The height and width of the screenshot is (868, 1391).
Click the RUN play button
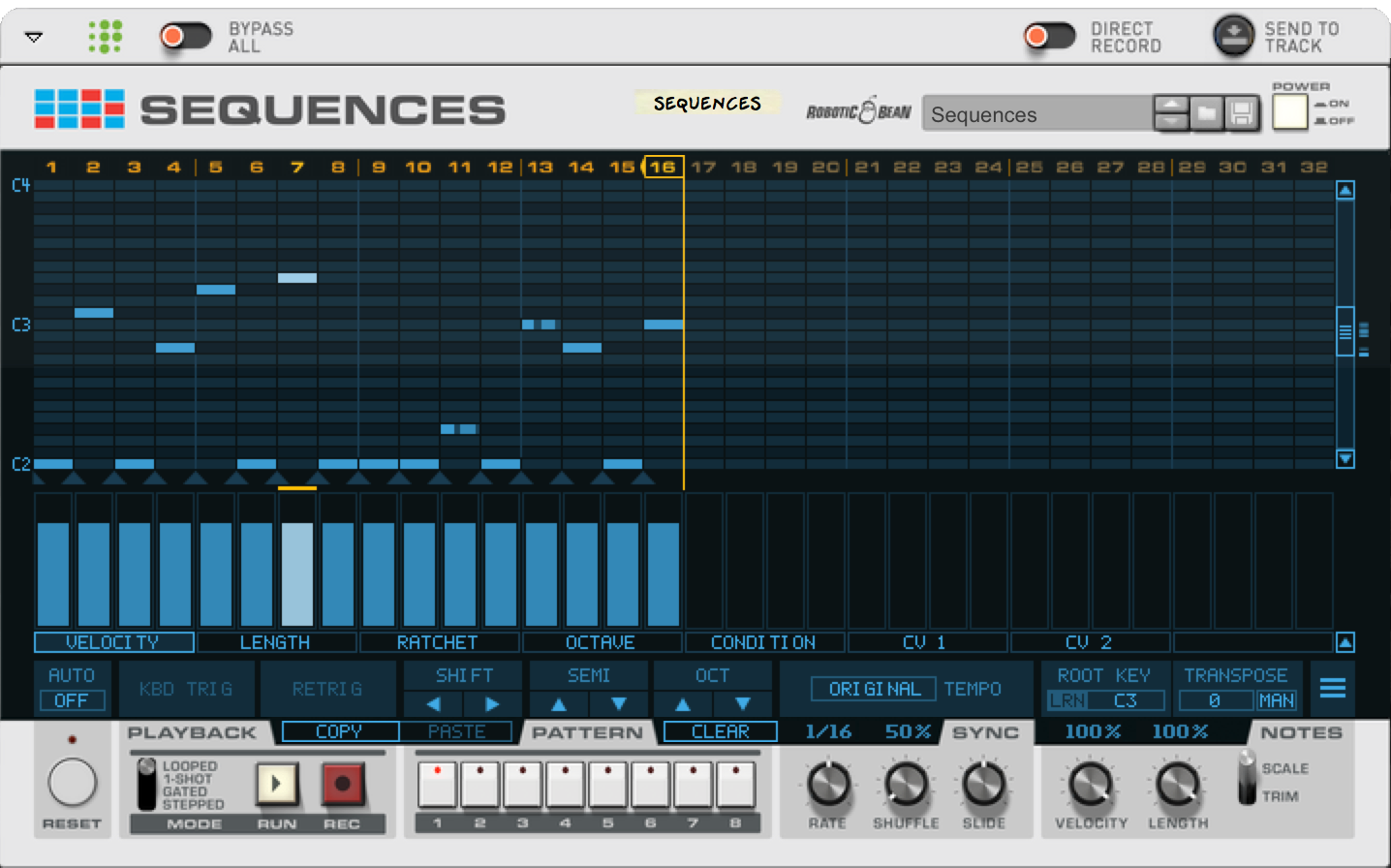pos(277,784)
